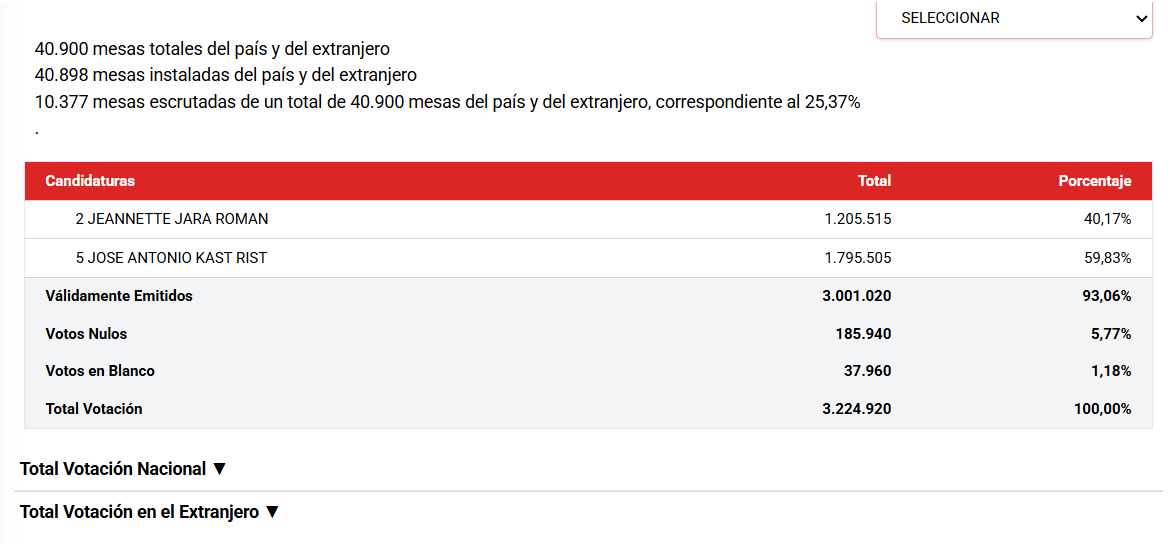Click the 3.224.920 total votes figure
Viewport: 1175px width, 544px height.
coord(857,409)
